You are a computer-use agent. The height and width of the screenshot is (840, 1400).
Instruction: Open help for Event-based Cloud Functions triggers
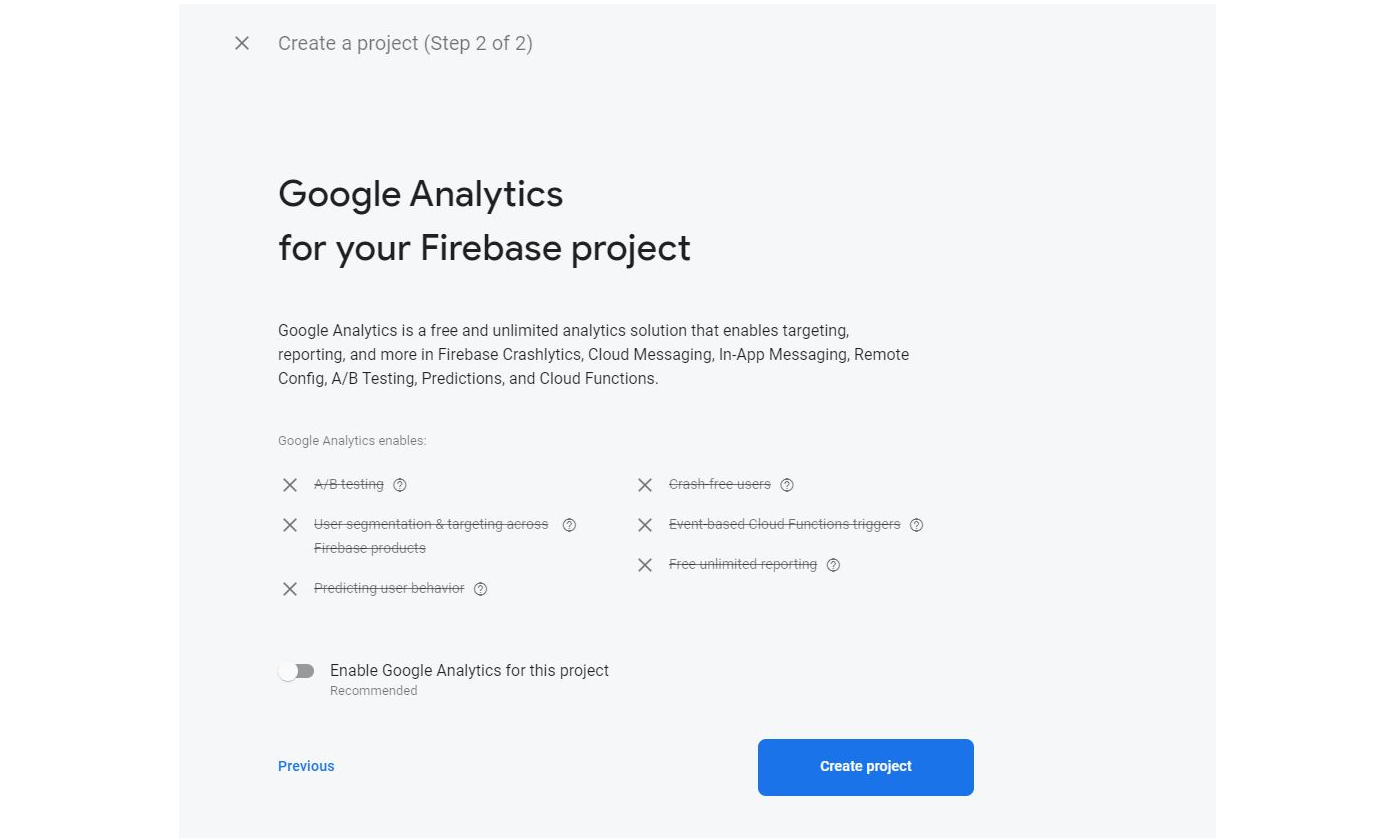click(916, 524)
